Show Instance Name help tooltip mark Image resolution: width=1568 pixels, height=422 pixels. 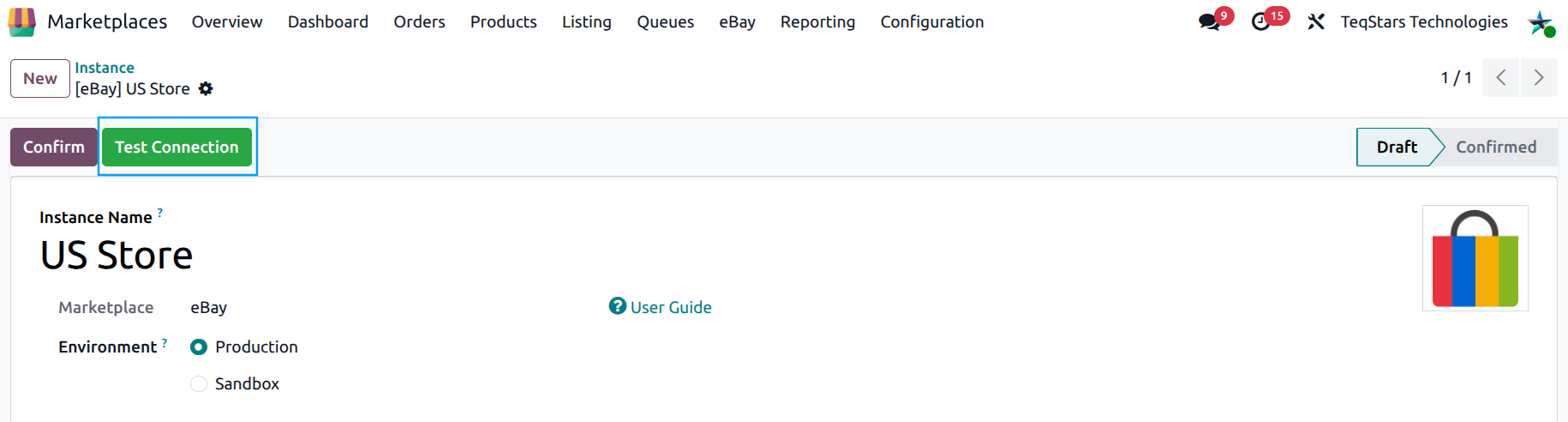(x=160, y=212)
